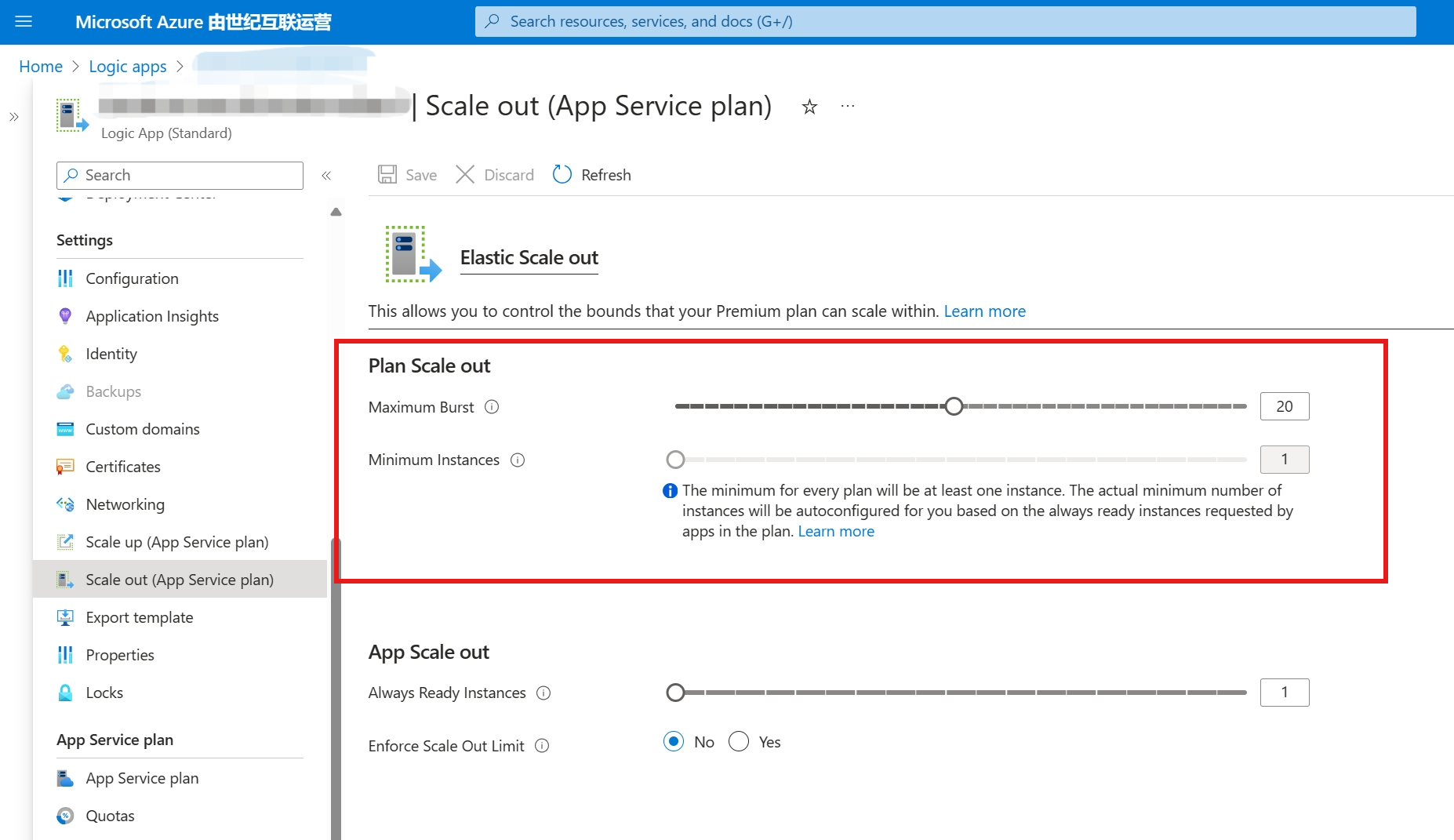The image size is (1454, 840).
Task: Click Learn more link under Elastic Scale out
Action: coord(984,311)
